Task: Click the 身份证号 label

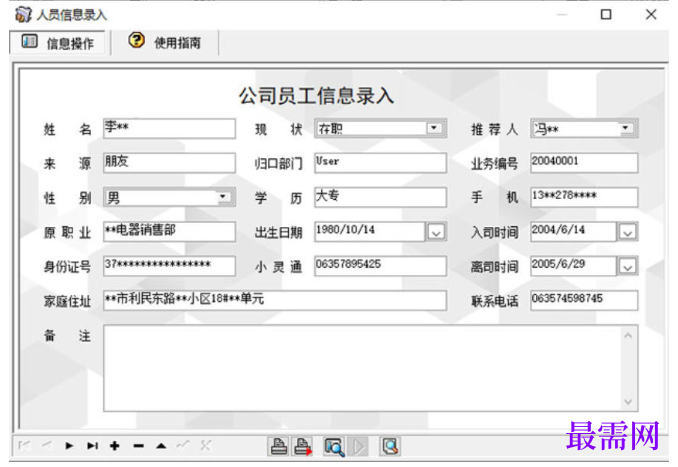Action: coord(67,267)
